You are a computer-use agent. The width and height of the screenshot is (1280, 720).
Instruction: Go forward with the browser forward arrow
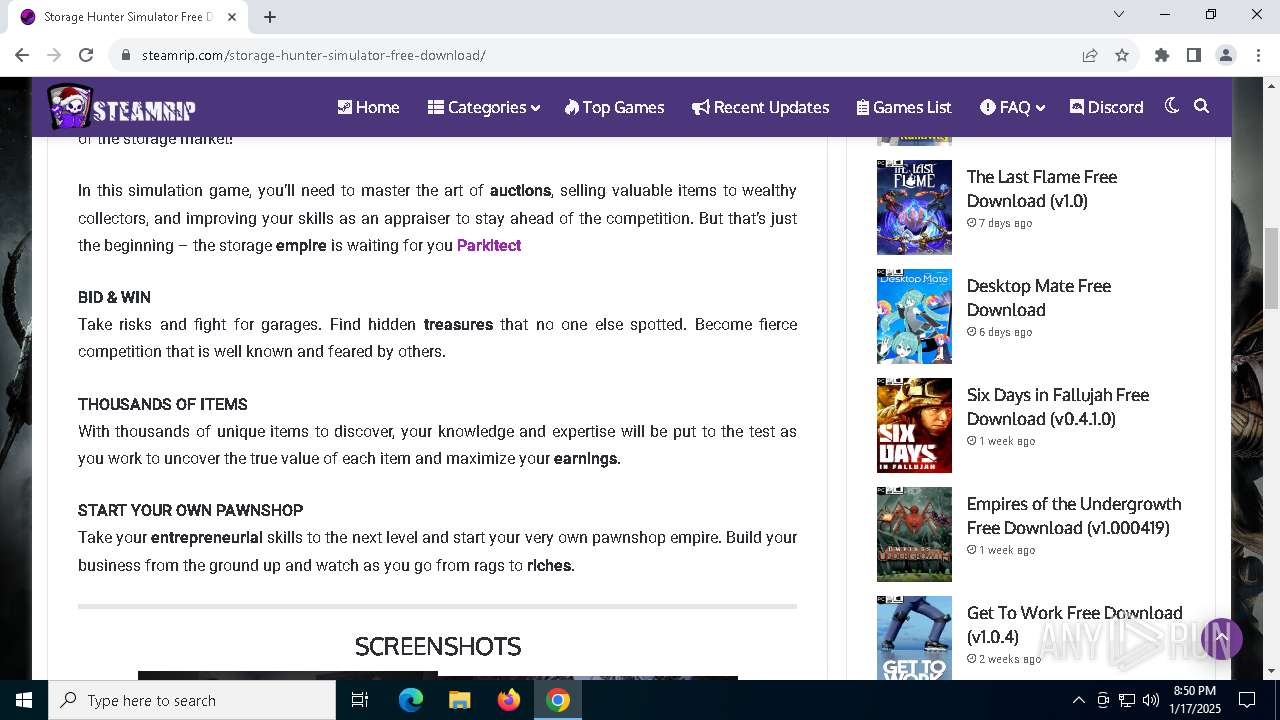click(54, 55)
